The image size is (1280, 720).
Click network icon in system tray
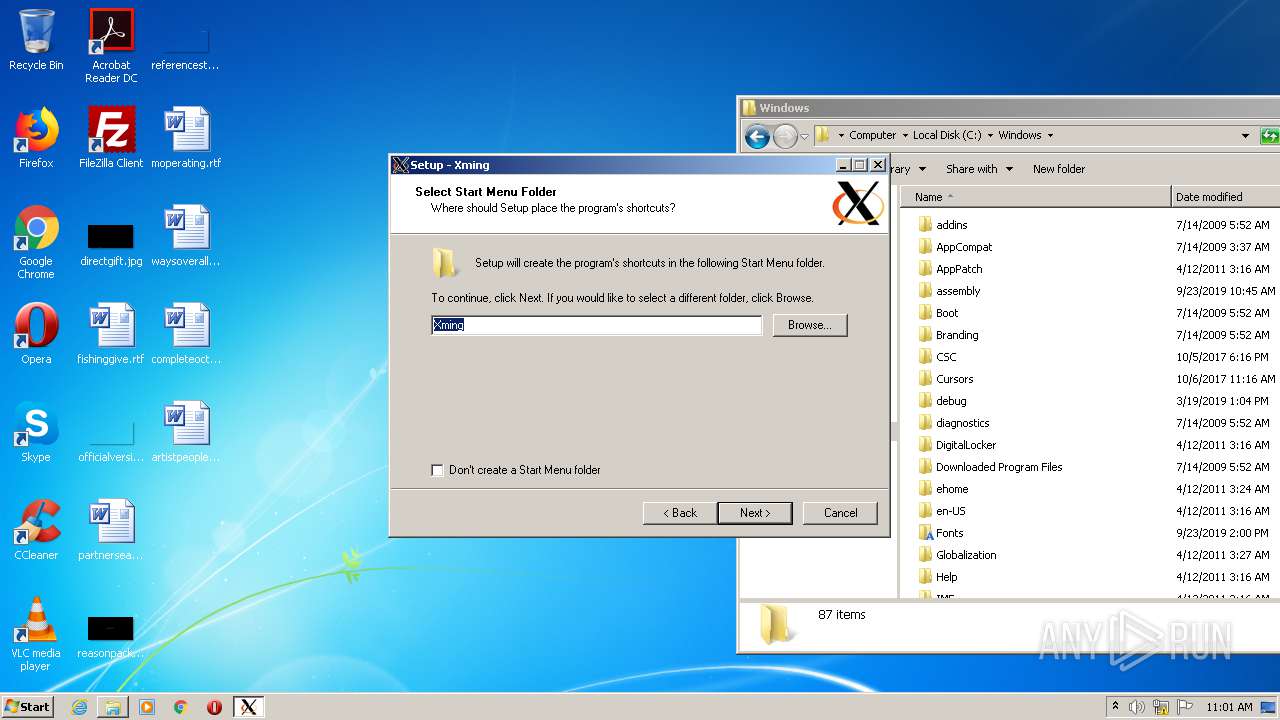[1161, 707]
